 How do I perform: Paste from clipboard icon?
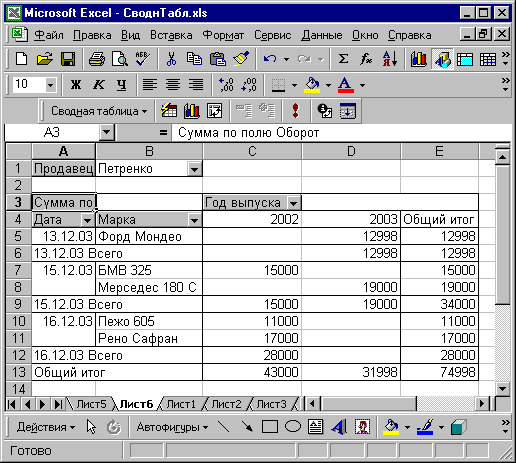click(217, 59)
